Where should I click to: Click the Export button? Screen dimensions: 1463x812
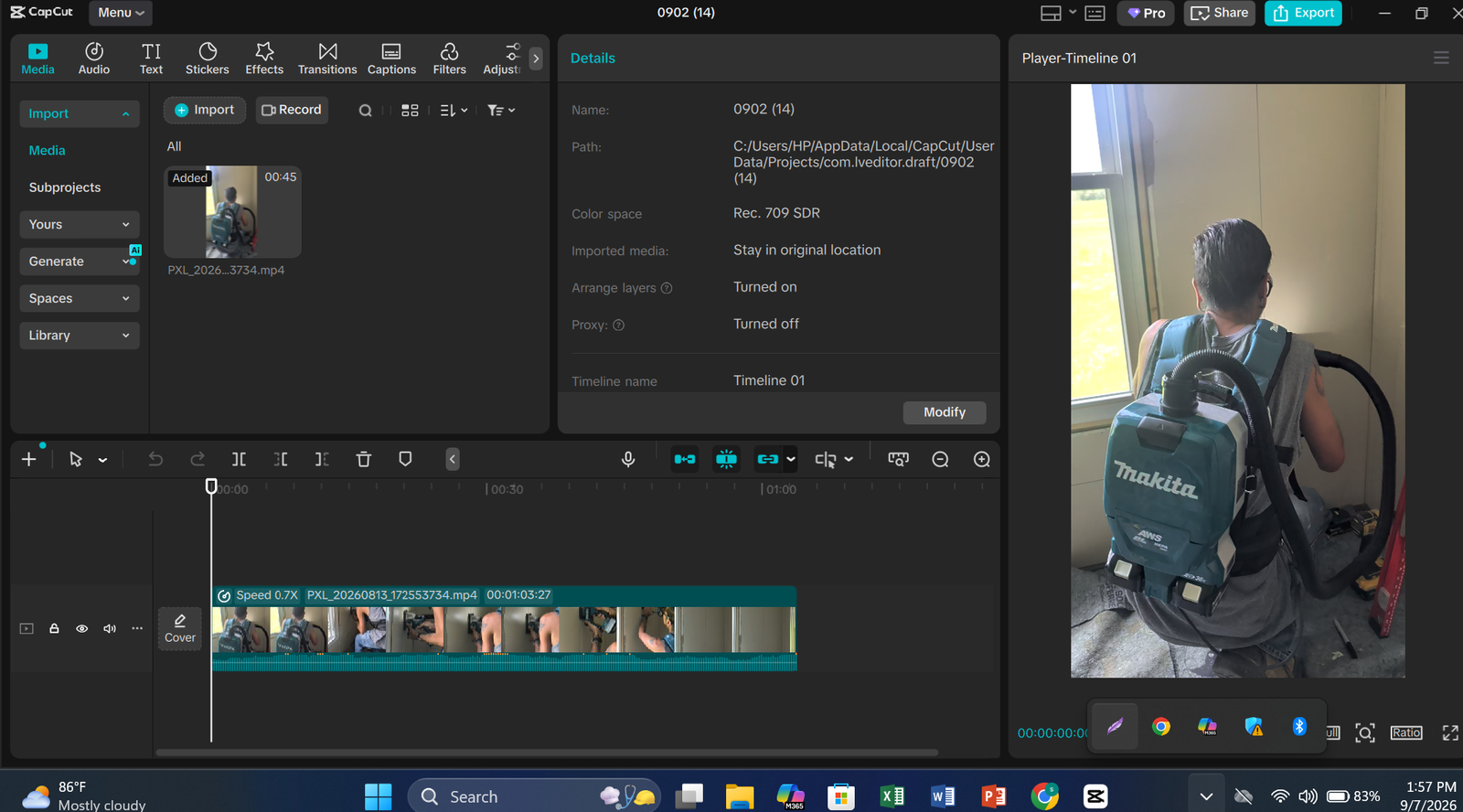[1303, 13]
